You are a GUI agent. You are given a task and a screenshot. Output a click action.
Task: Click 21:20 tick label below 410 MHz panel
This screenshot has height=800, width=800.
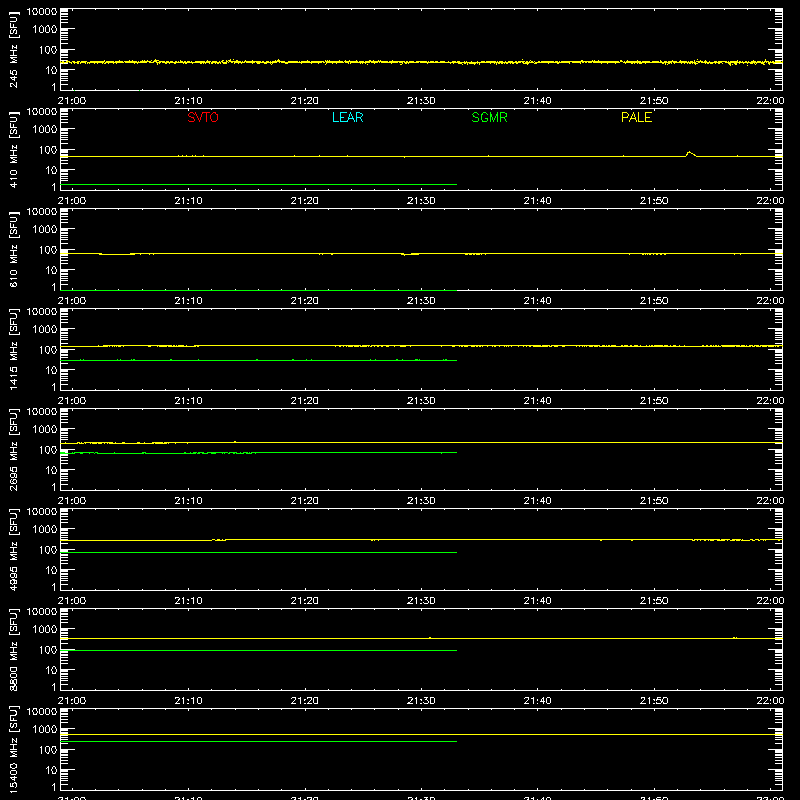tap(305, 201)
